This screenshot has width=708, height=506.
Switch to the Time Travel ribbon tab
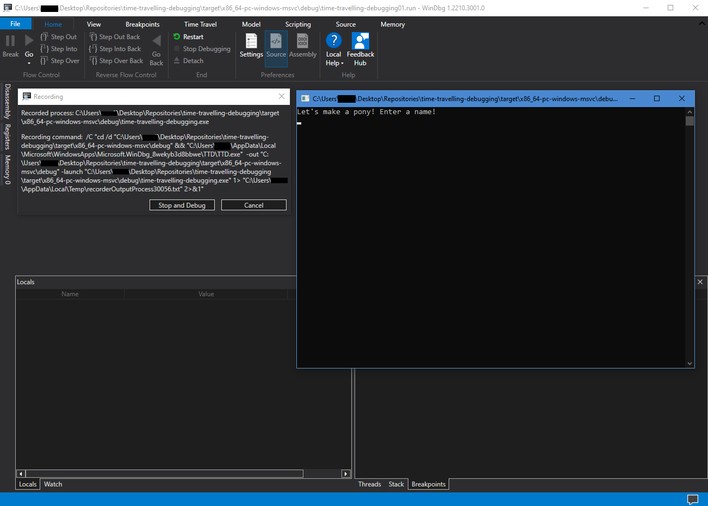tap(200, 24)
